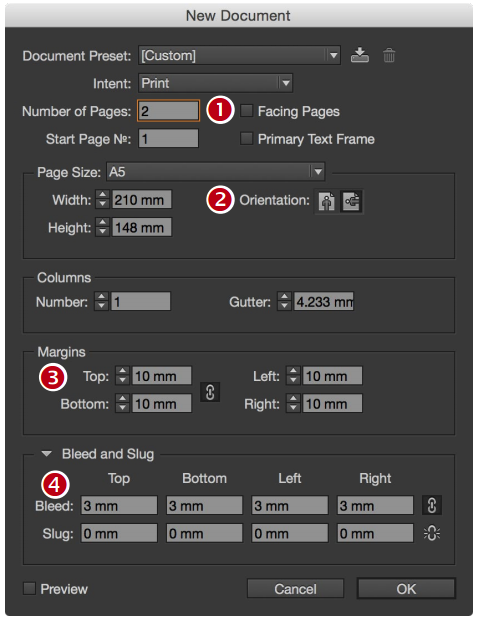This screenshot has width=479, height=626.
Task: Check the Preview checkbox
Action: coord(29,588)
